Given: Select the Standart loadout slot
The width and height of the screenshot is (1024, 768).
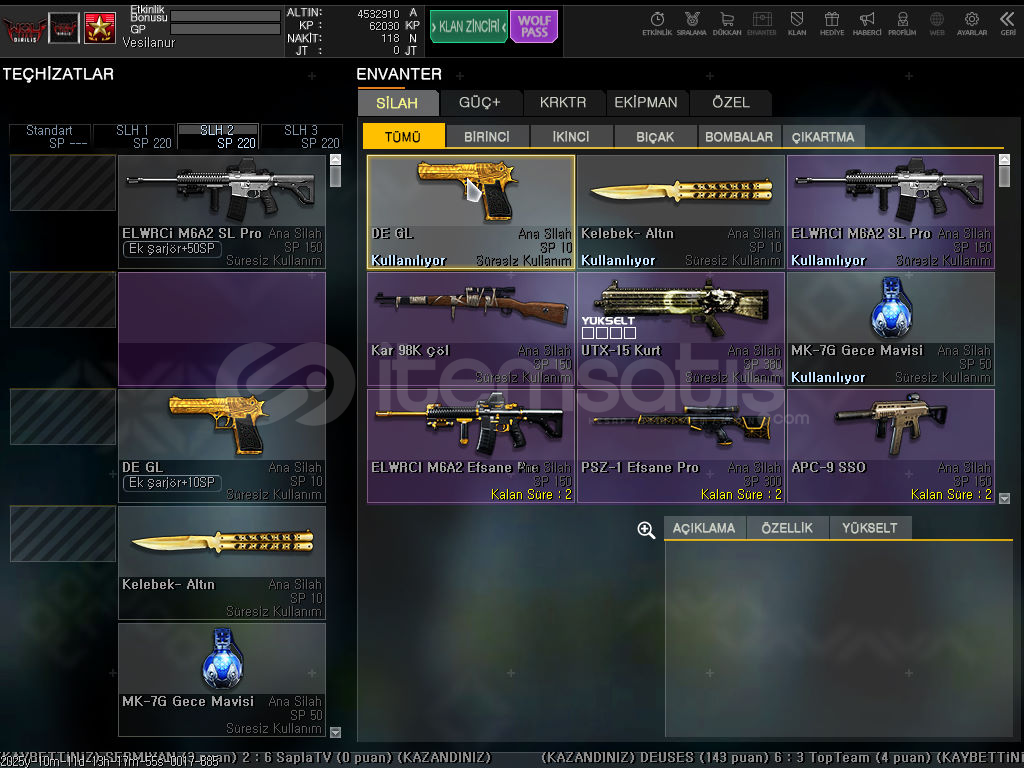Looking at the screenshot, I should click(50, 136).
